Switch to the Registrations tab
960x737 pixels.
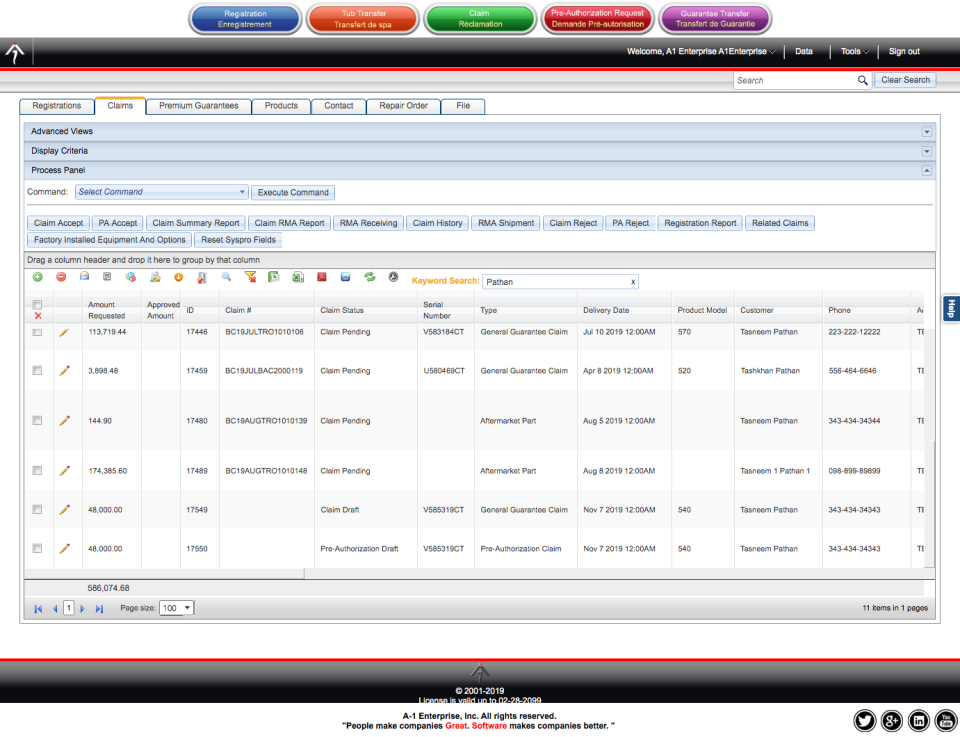(x=57, y=106)
